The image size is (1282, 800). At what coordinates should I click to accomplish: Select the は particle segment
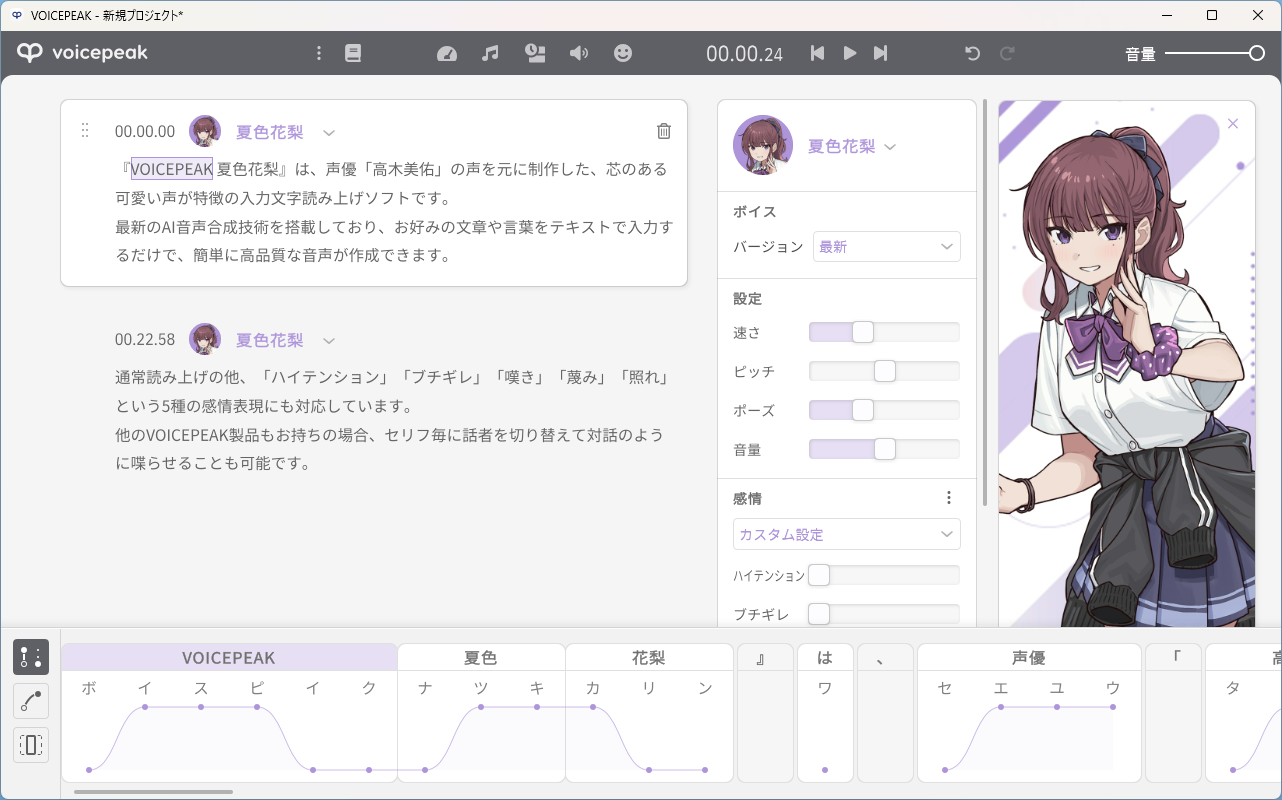pyautogui.click(x=825, y=658)
